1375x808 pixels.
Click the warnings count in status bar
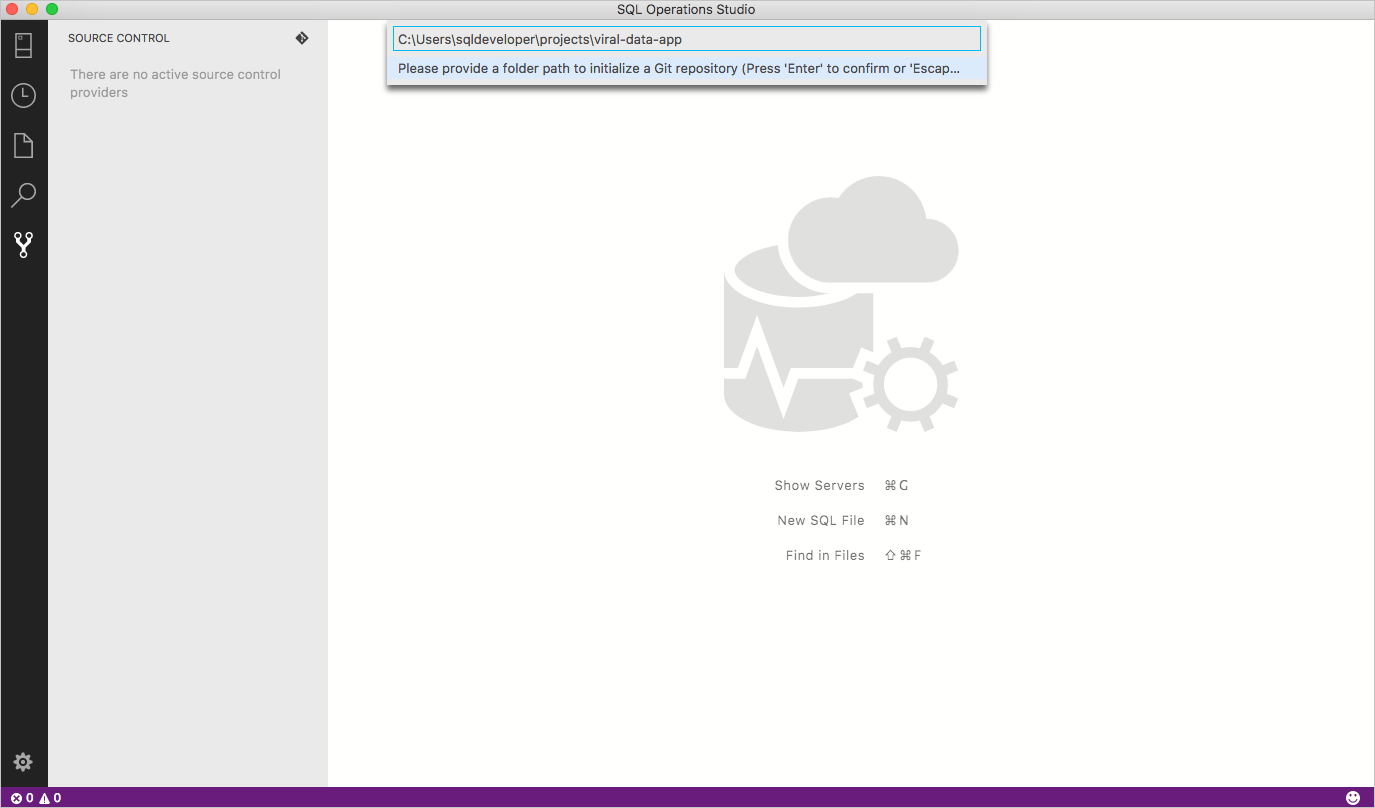point(50,798)
